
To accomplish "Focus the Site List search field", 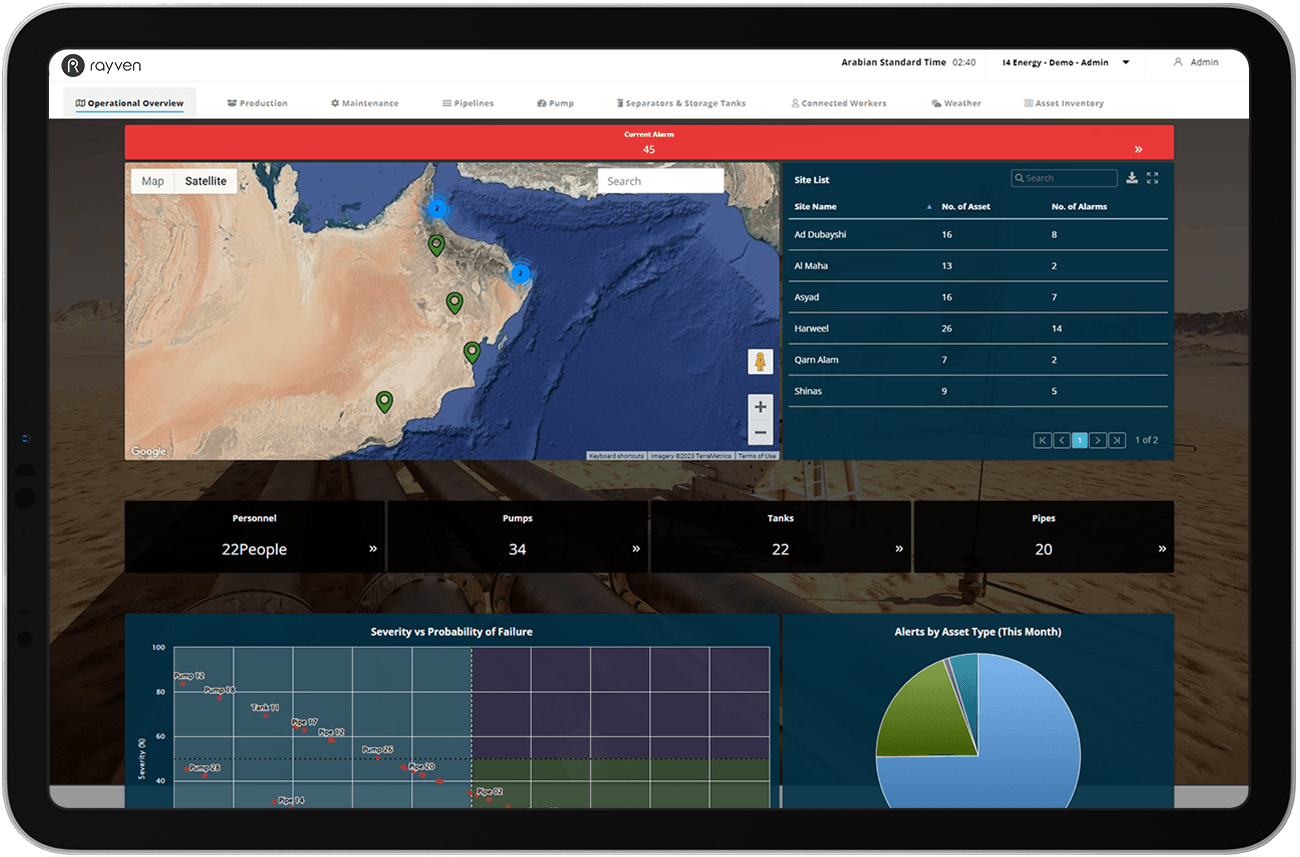I will [x=1064, y=178].
